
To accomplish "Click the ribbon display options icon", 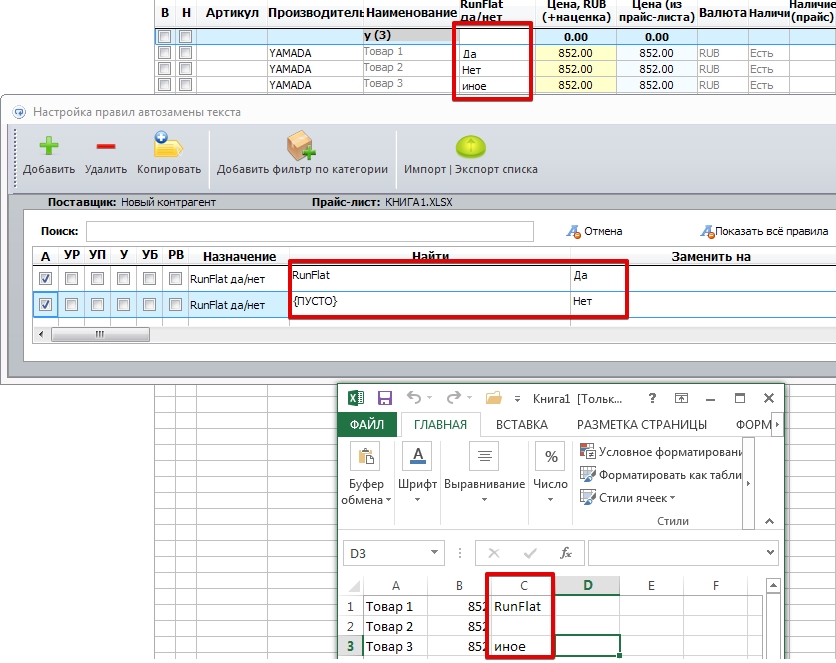I will coord(681,398).
